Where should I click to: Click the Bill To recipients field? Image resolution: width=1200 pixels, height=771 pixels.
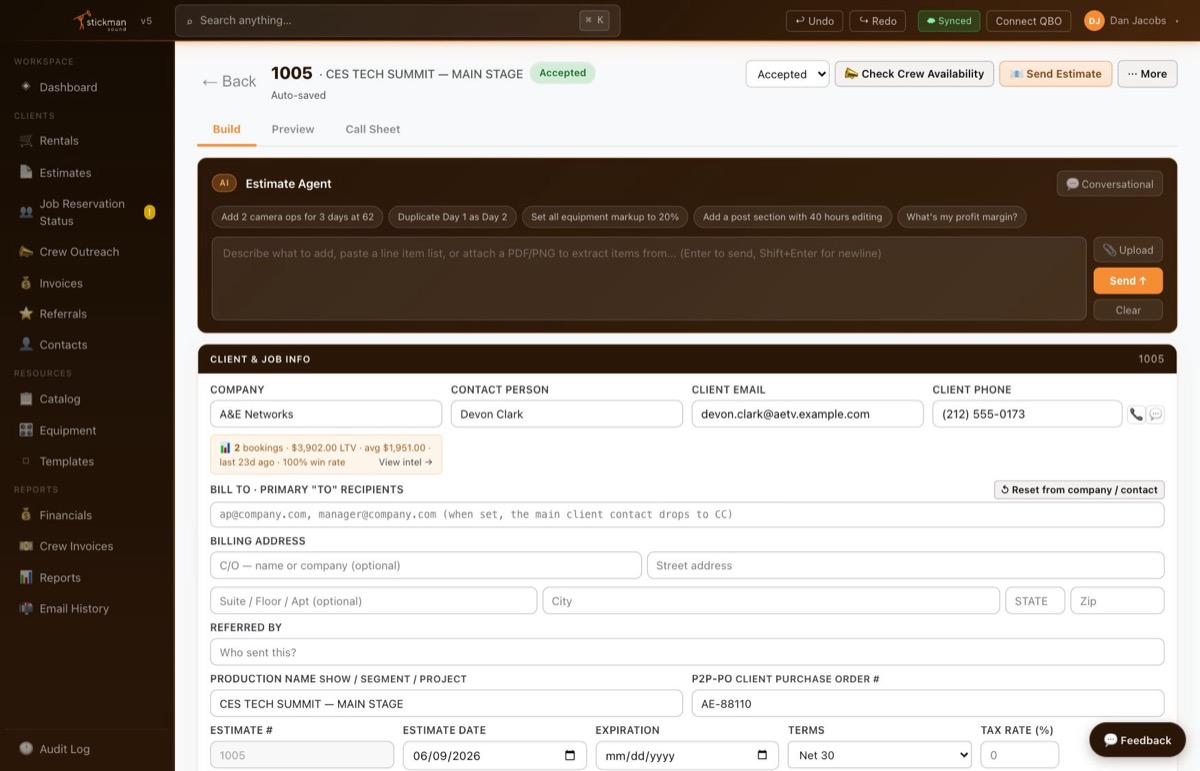click(x=687, y=515)
